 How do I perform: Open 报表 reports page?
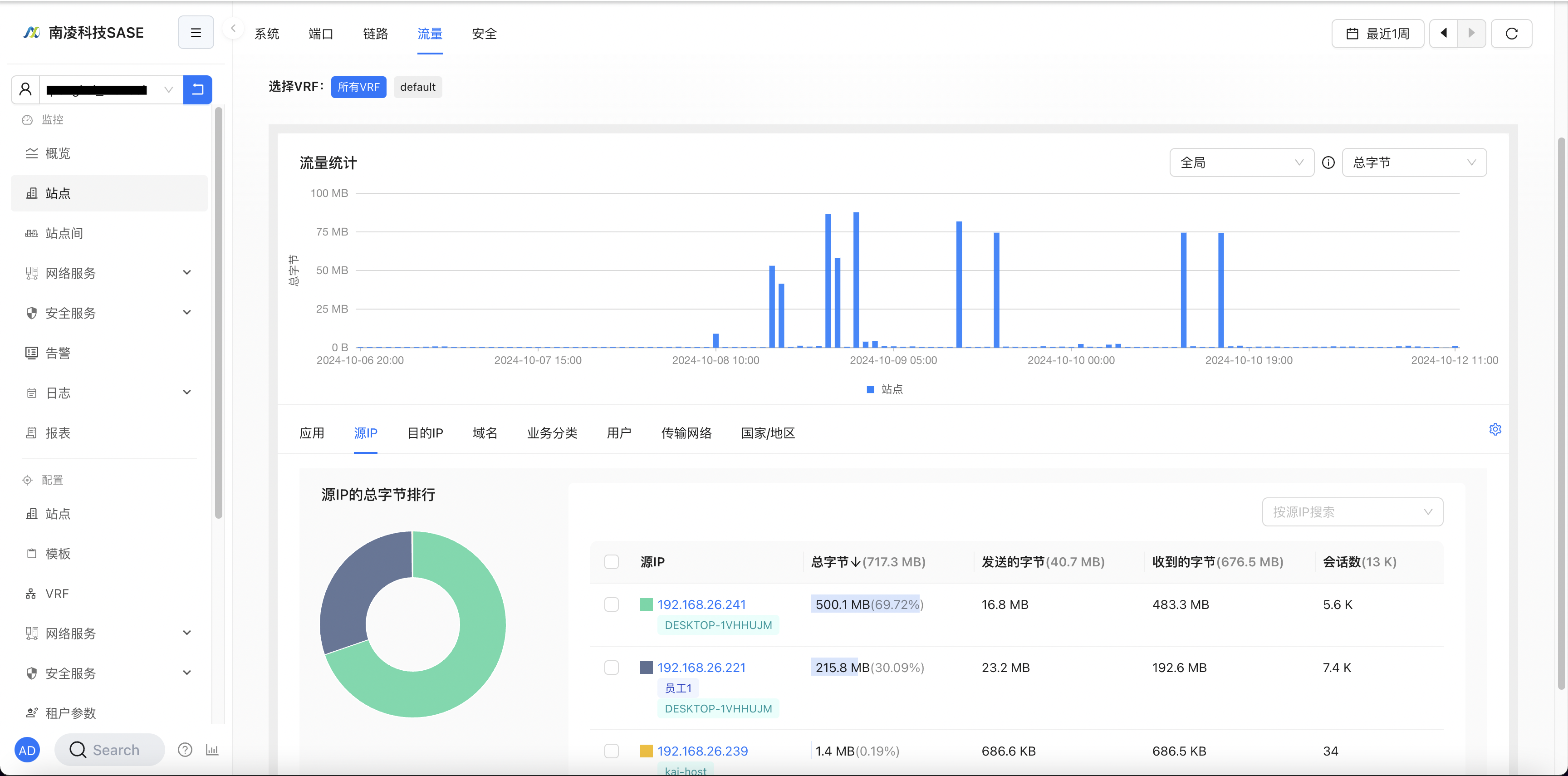[x=109, y=433]
